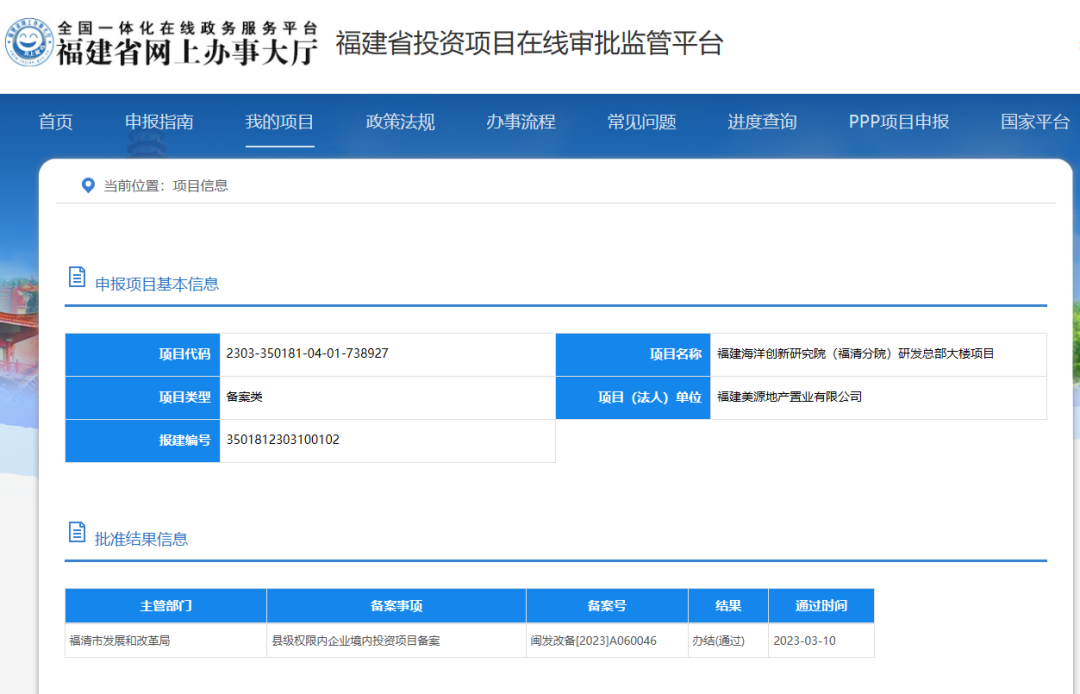Open the 常见问题 tab

click(641, 122)
